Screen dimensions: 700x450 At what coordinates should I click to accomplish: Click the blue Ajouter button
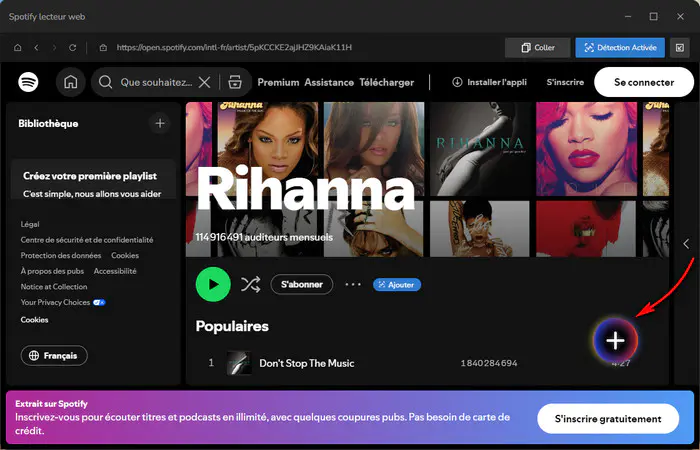[397, 285]
